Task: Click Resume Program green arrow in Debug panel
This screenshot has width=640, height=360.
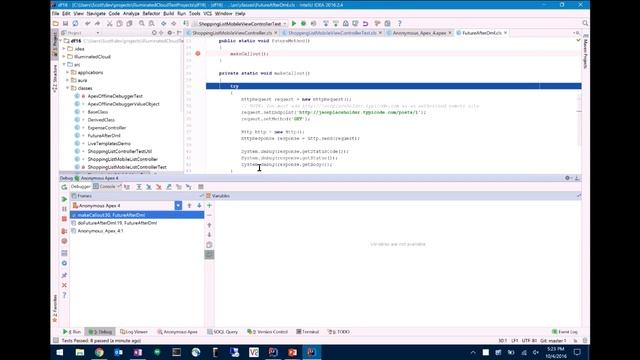Action: tap(64, 199)
